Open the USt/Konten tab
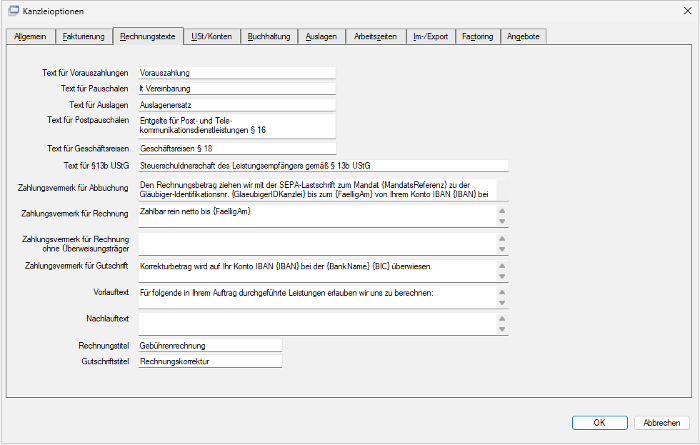 point(212,37)
